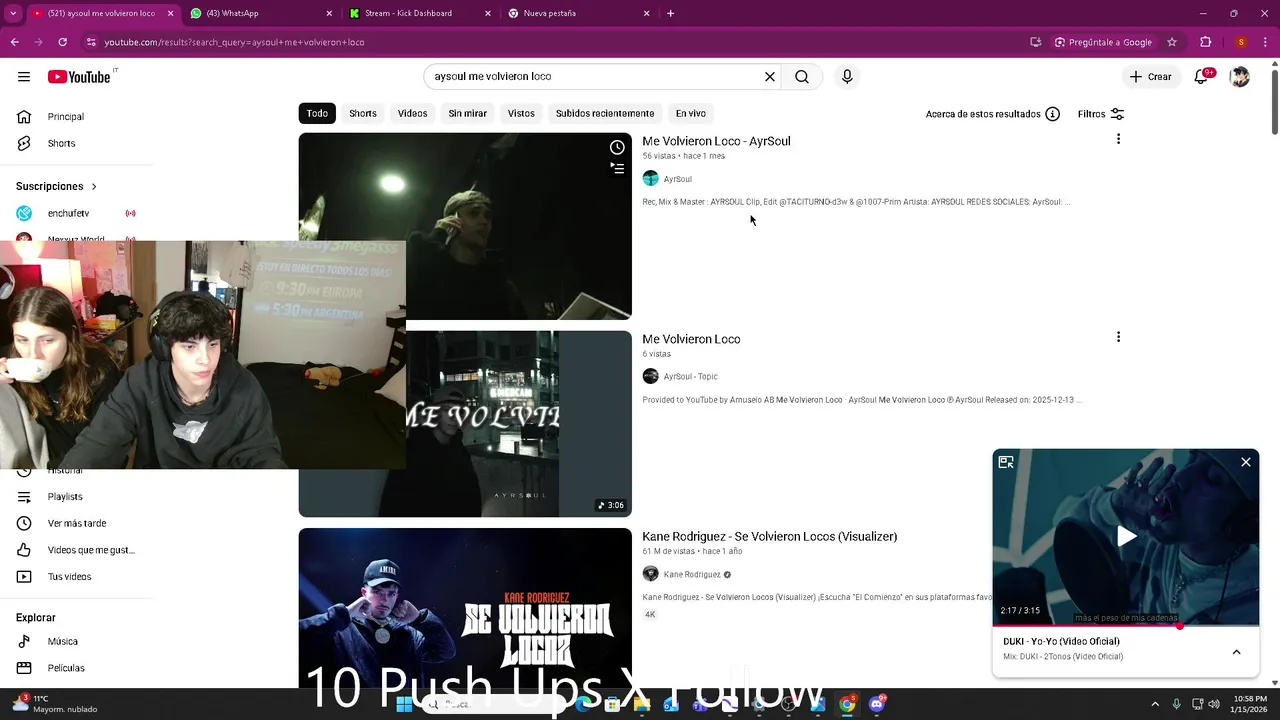Select the Todo filter chip
Image resolution: width=1280 pixels, height=720 pixels.
pyautogui.click(x=317, y=113)
